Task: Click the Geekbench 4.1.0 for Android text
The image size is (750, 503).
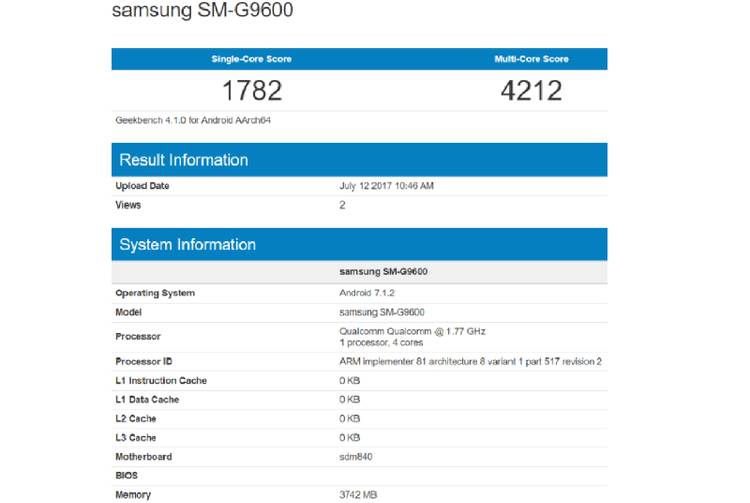Action: pos(193,121)
